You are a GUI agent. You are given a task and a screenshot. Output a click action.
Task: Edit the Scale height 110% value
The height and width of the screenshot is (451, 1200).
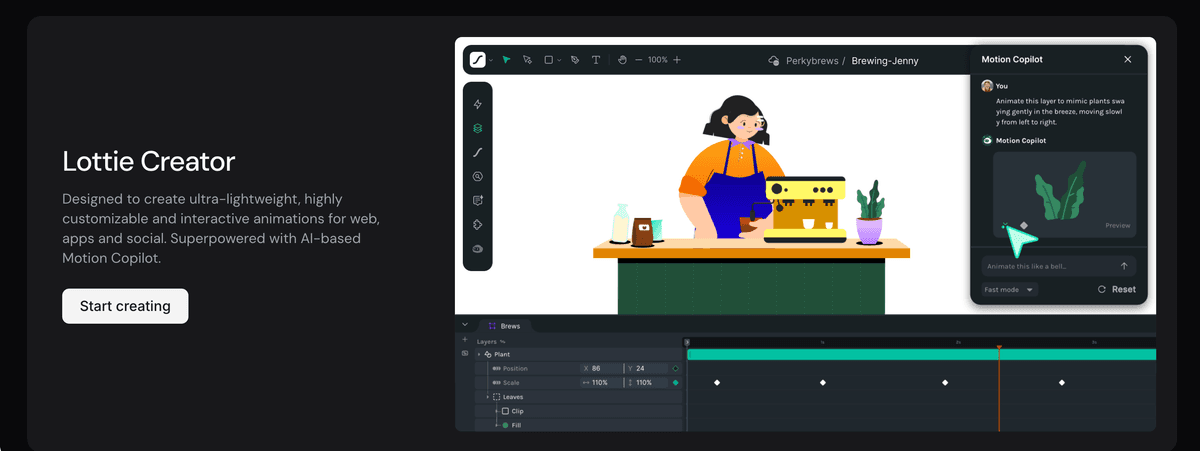646,383
